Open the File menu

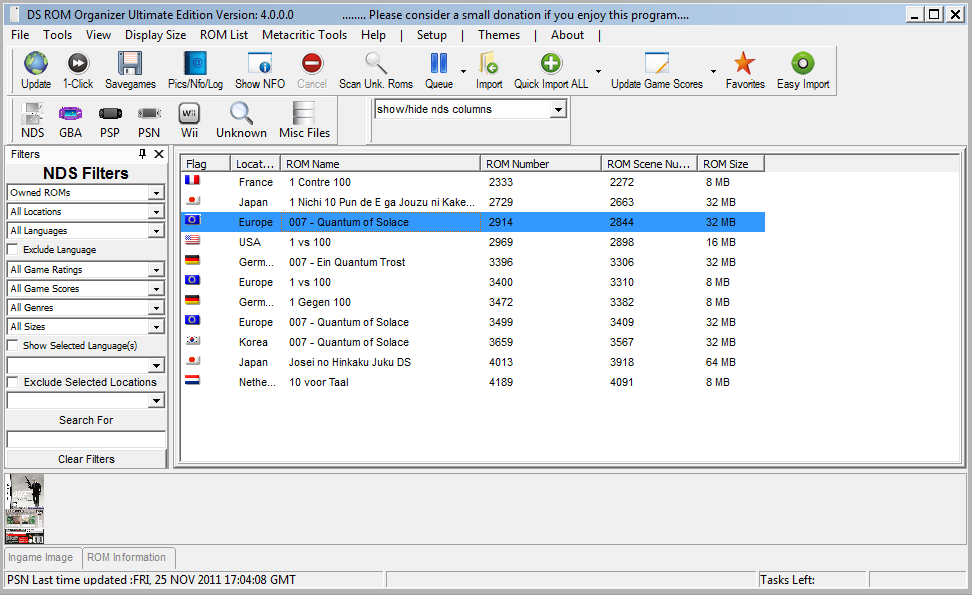[20, 35]
